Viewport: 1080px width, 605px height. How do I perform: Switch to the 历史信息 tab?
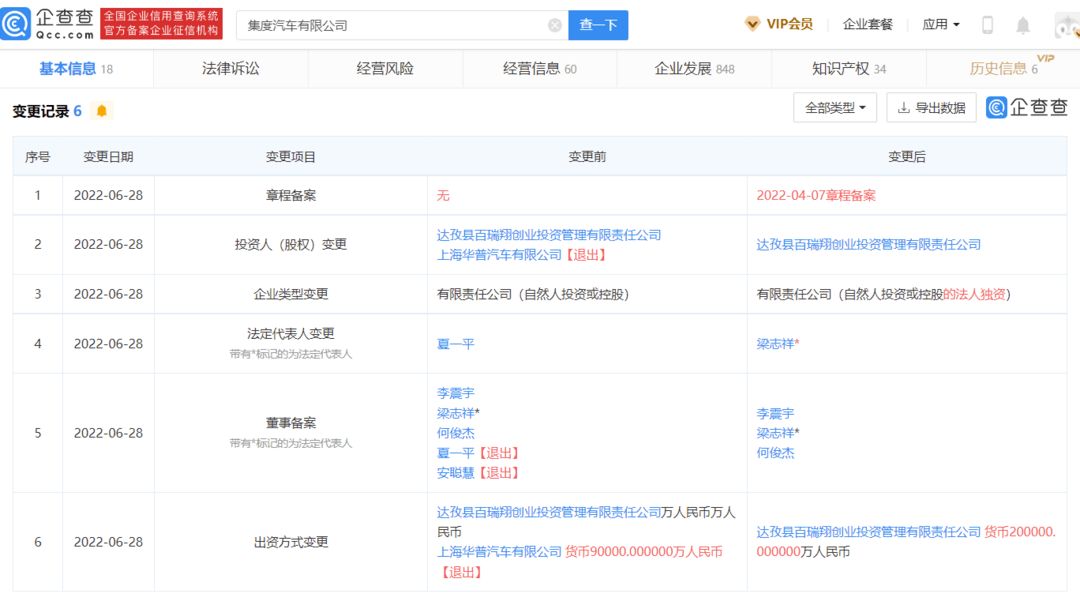coord(1004,69)
